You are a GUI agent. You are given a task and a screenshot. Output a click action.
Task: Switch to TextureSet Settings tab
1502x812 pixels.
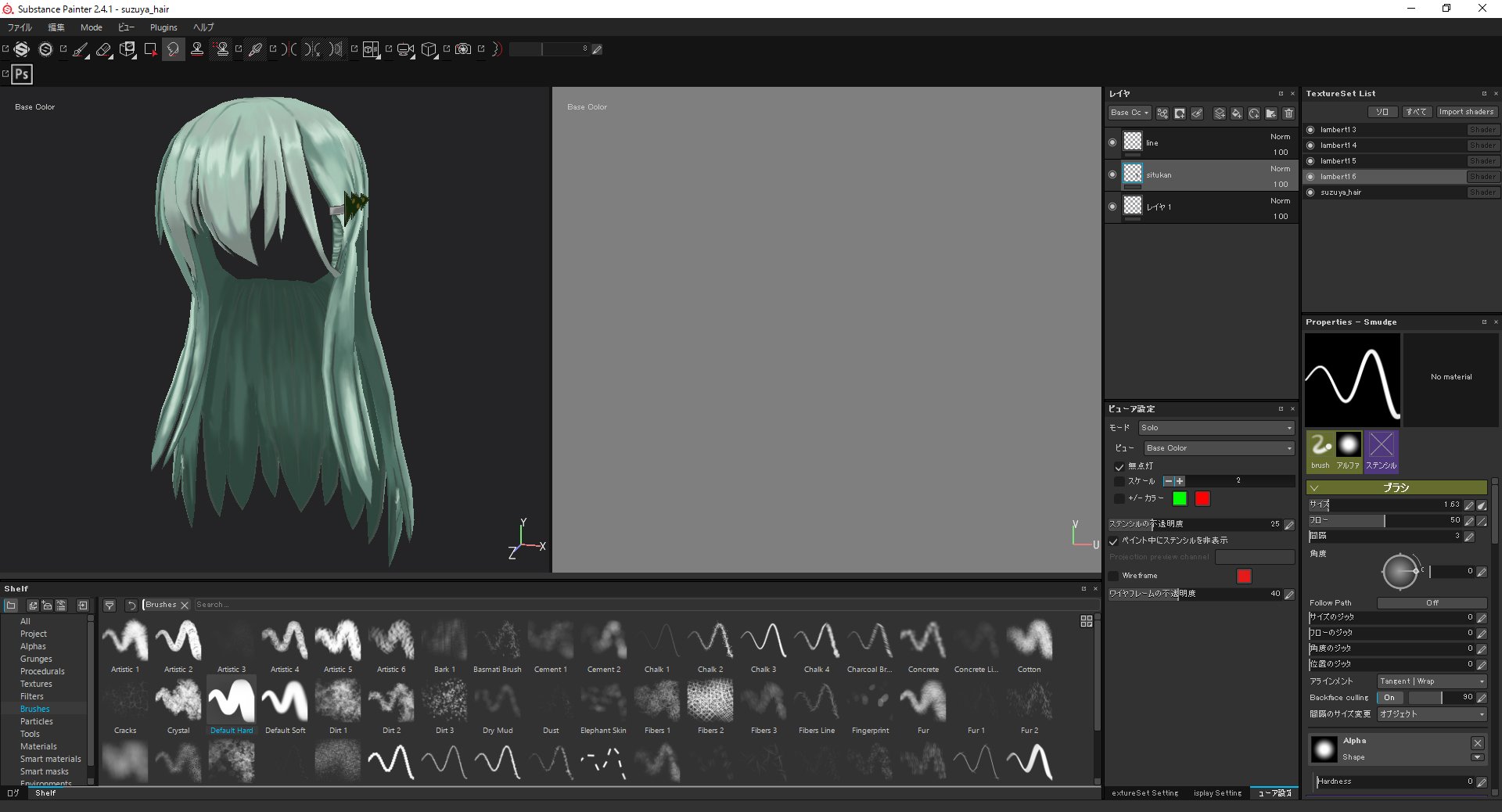pos(1144,793)
